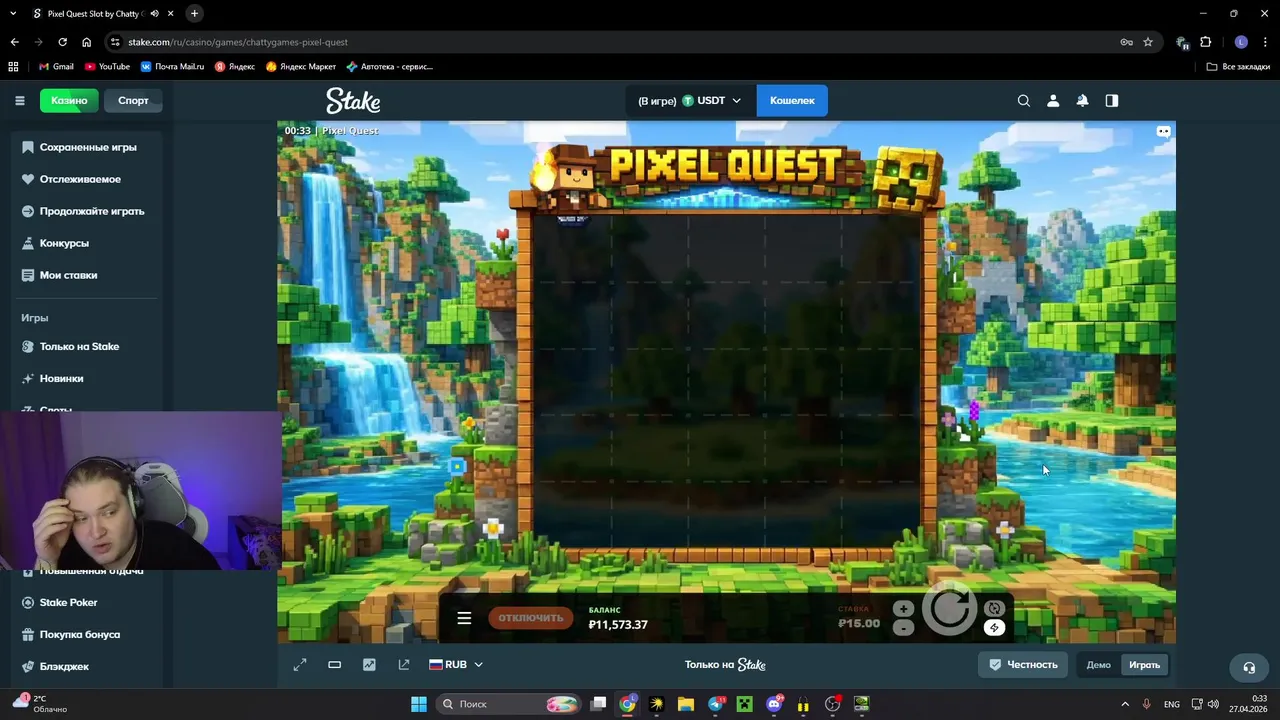Enter fullscreen game mode
1280x720 pixels.
click(300, 665)
